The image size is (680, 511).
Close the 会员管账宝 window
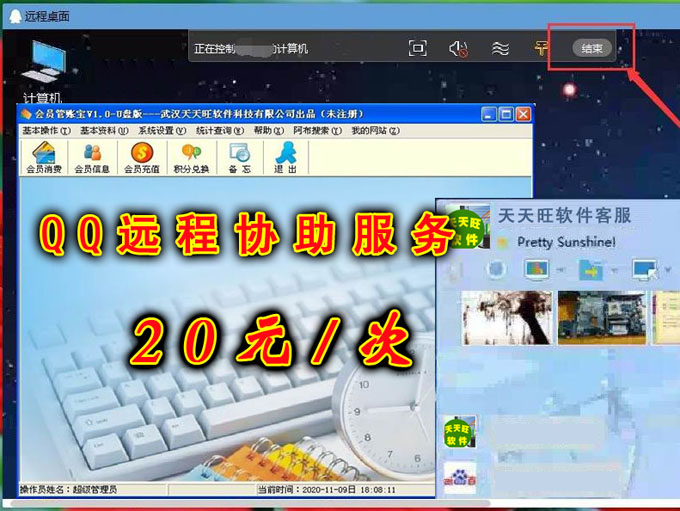tap(523, 115)
